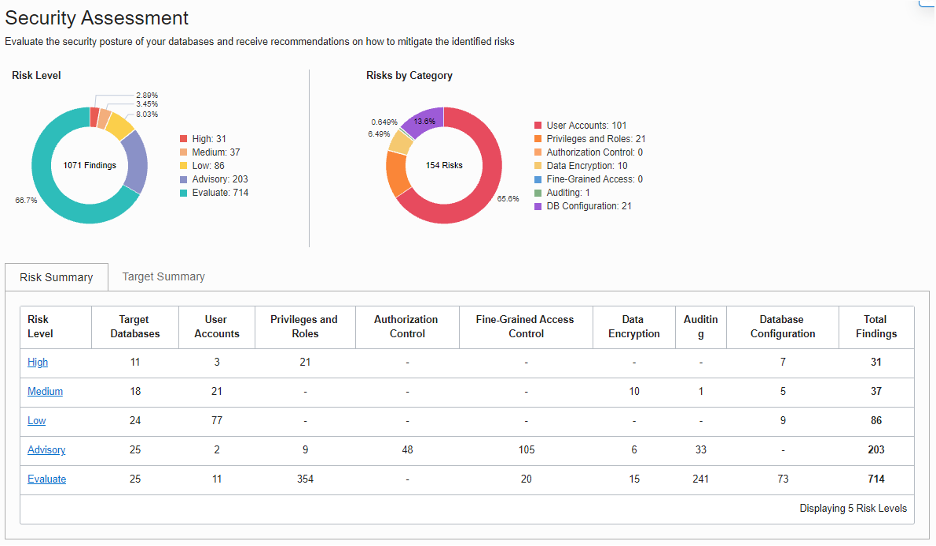The height and width of the screenshot is (546, 936).
Task: Switch to the Target Summary tab
Action: tap(163, 276)
